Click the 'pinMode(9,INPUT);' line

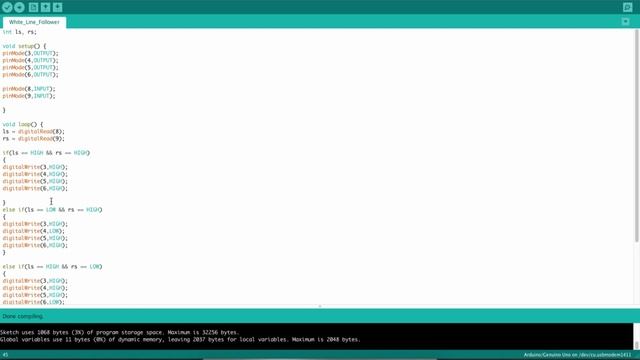point(29,96)
